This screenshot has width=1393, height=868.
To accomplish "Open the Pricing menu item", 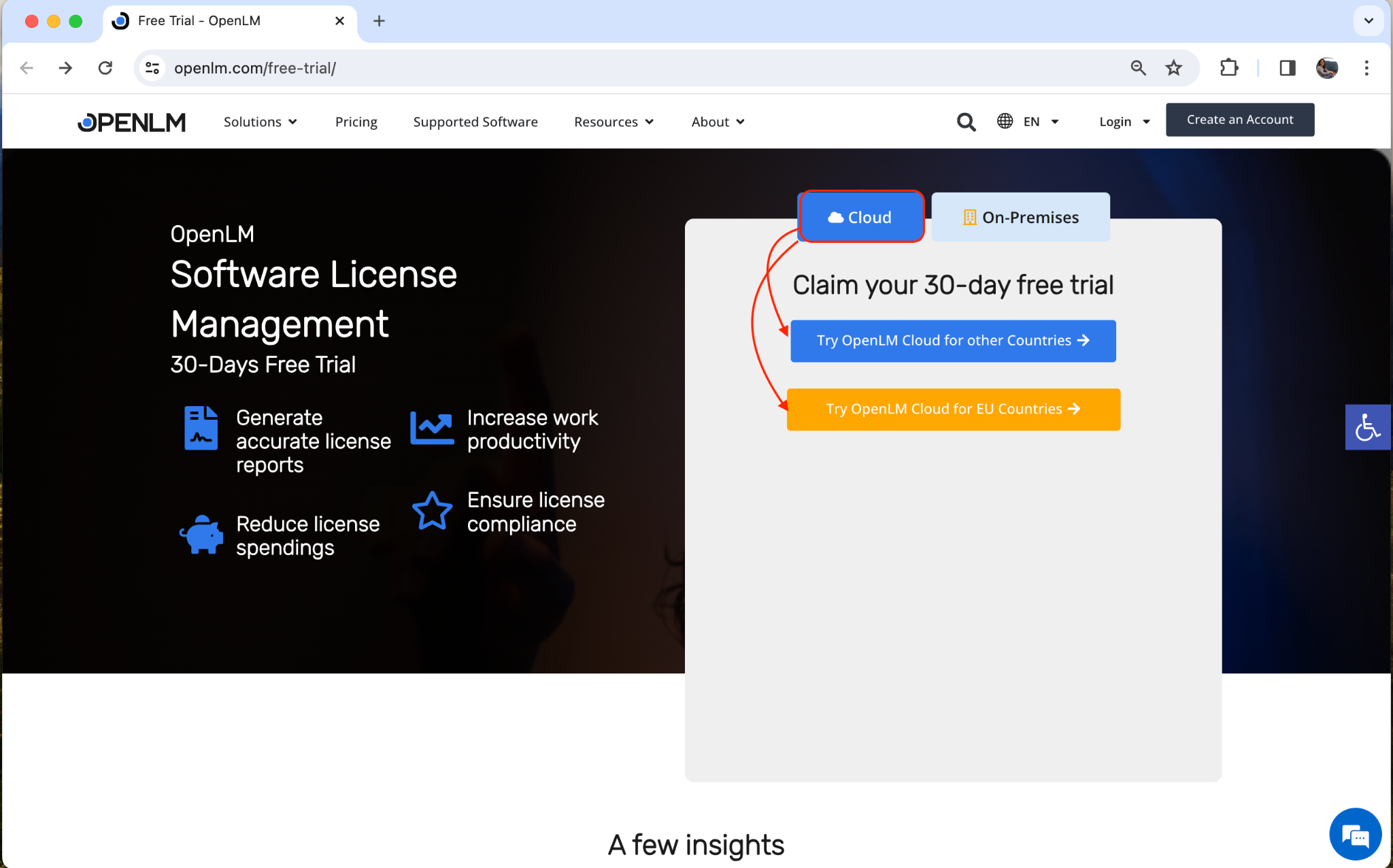I will pos(356,121).
